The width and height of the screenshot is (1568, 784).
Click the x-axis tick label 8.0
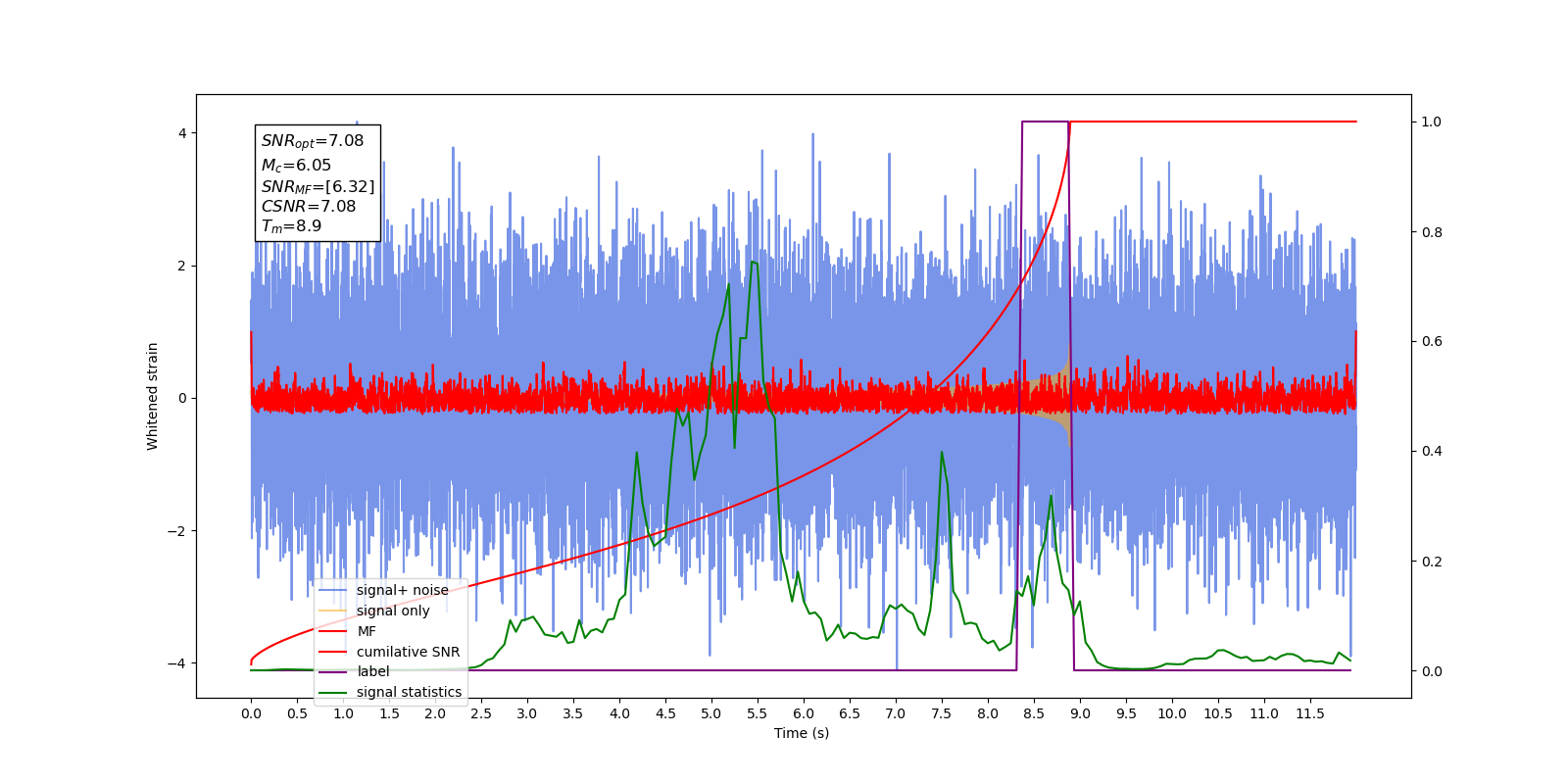pos(988,713)
